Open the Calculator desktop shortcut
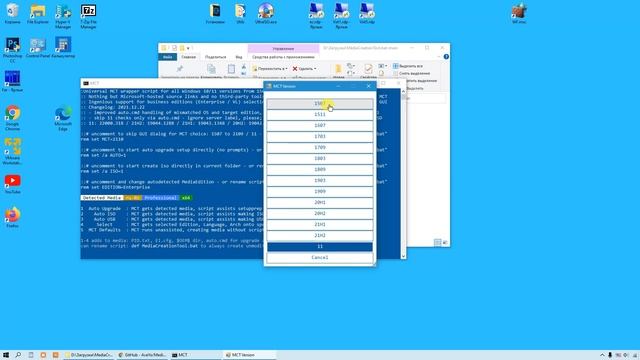The image size is (640, 360). pos(63,47)
